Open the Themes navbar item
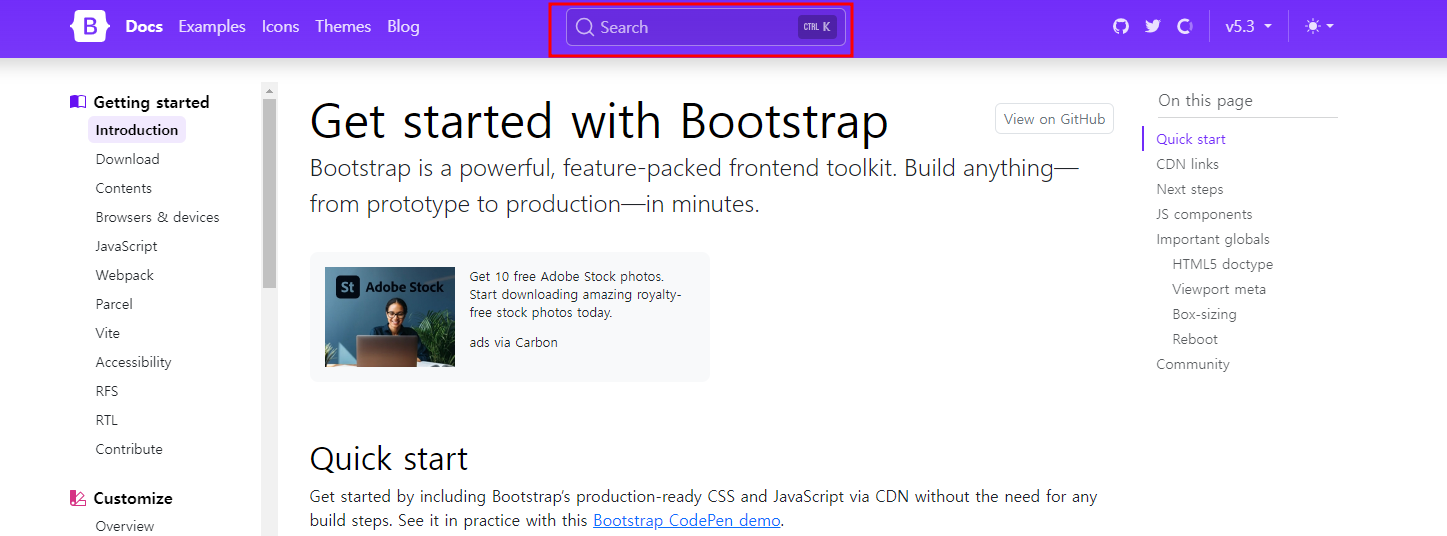1447x536 pixels. (x=343, y=27)
